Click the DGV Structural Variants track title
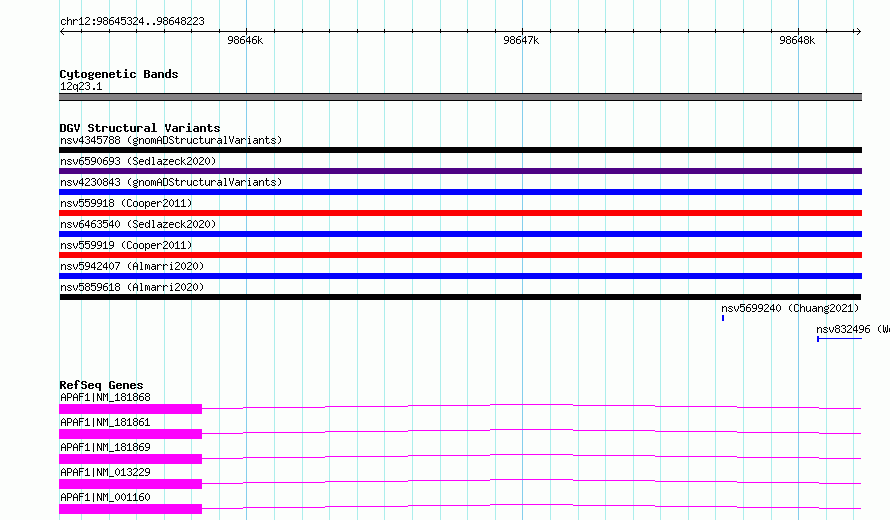Image resolution: width=890 pixels, height=520 pixels. click(140, 128)
